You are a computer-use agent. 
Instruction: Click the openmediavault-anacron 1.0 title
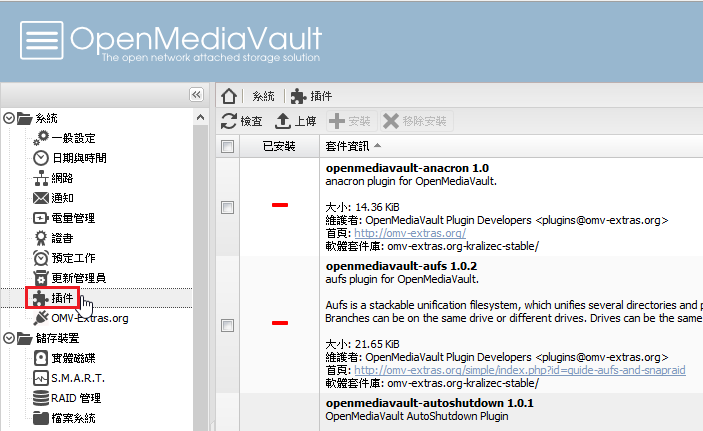coord(407,168)
